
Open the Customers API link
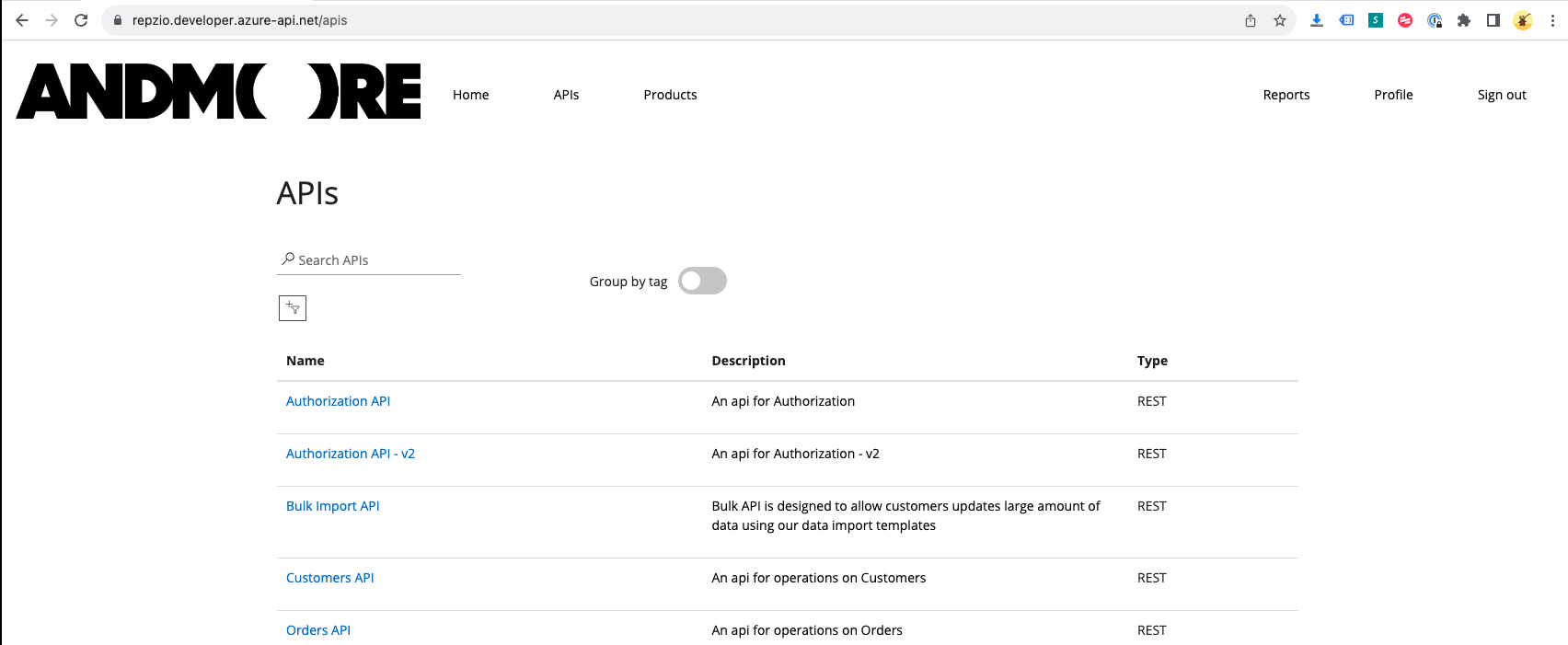[329, 578]
